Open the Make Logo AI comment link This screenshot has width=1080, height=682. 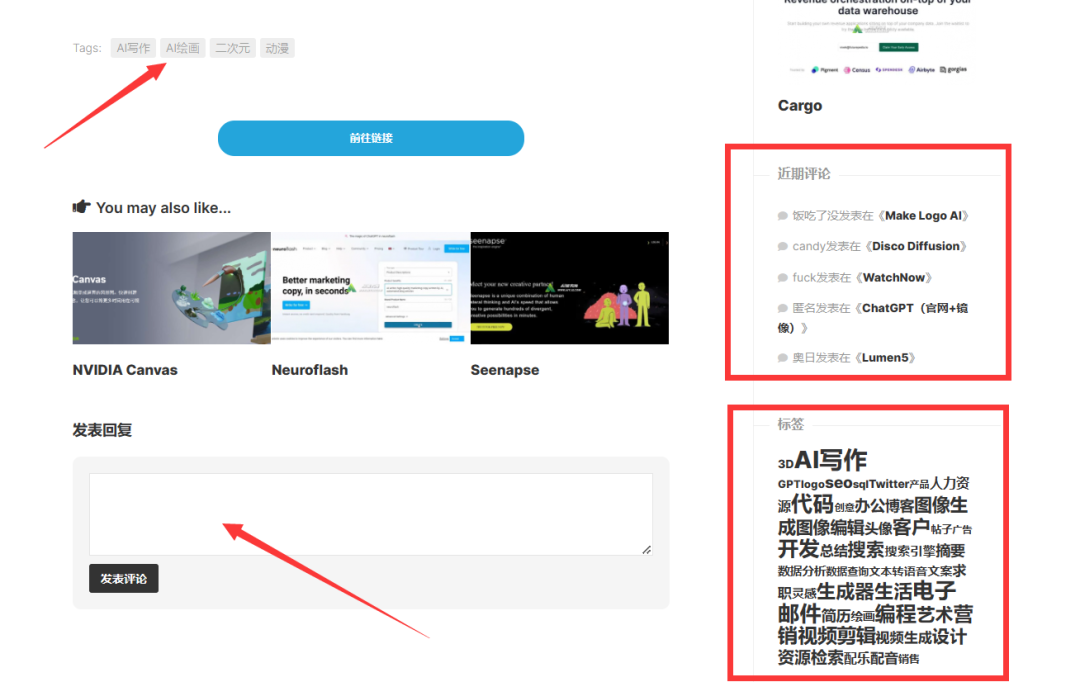click(x=923, y=216)
